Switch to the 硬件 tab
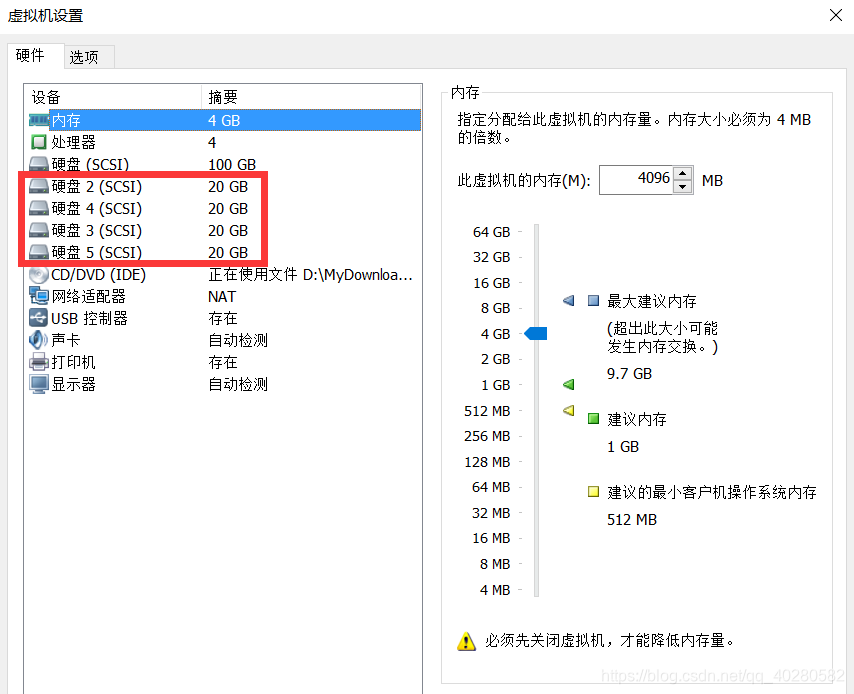Screen dimensions: 854x694 (36, 56)
